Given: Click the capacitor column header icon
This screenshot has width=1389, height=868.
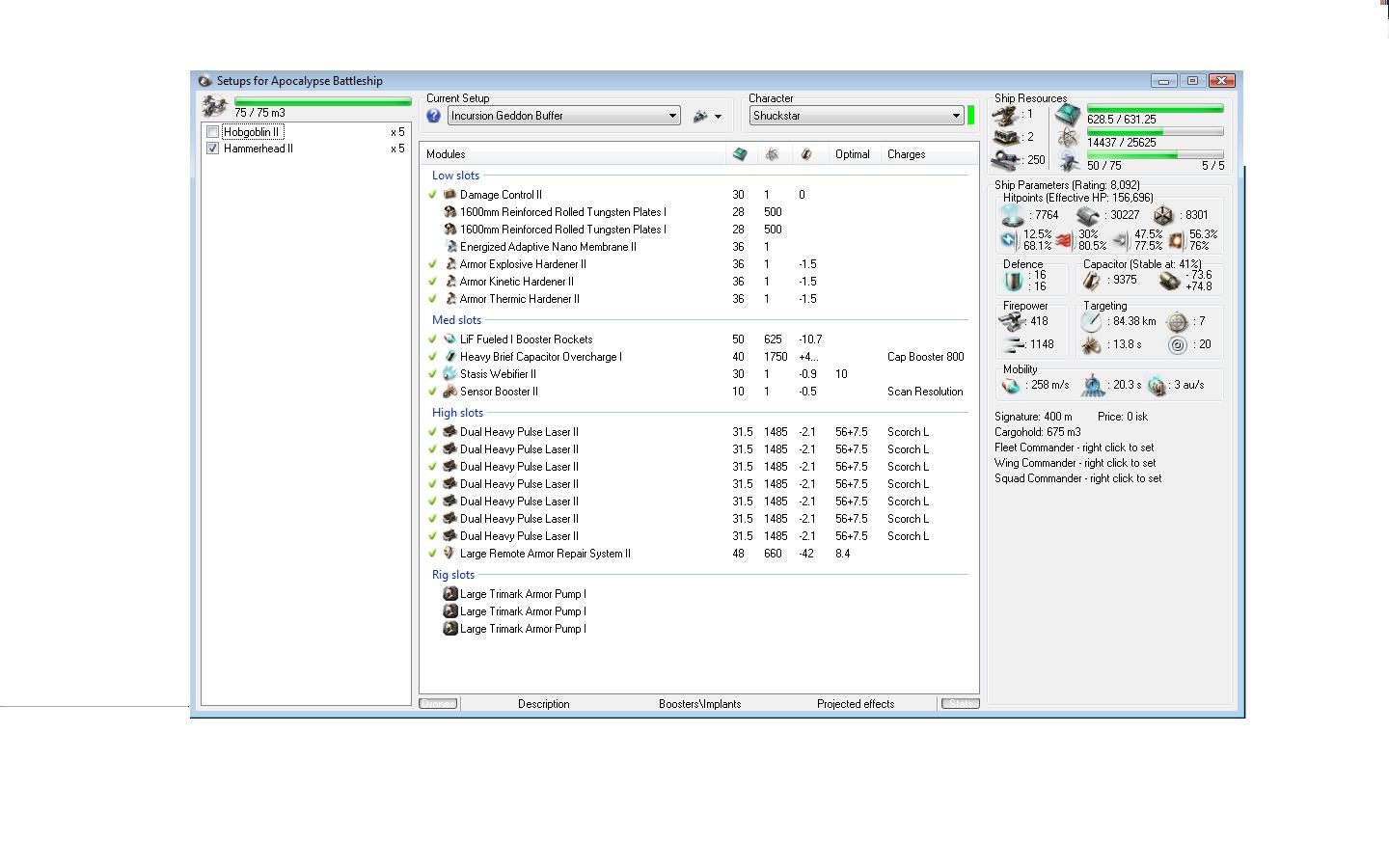Looking at the screenshot, I should (806, 154).
